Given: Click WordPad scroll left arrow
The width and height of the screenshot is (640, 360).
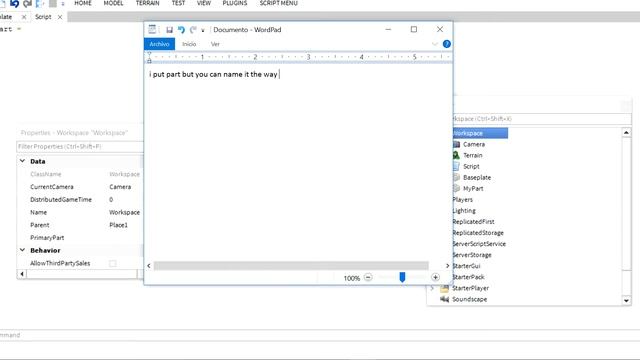Looking at the screenshot, I should point(149,266).
